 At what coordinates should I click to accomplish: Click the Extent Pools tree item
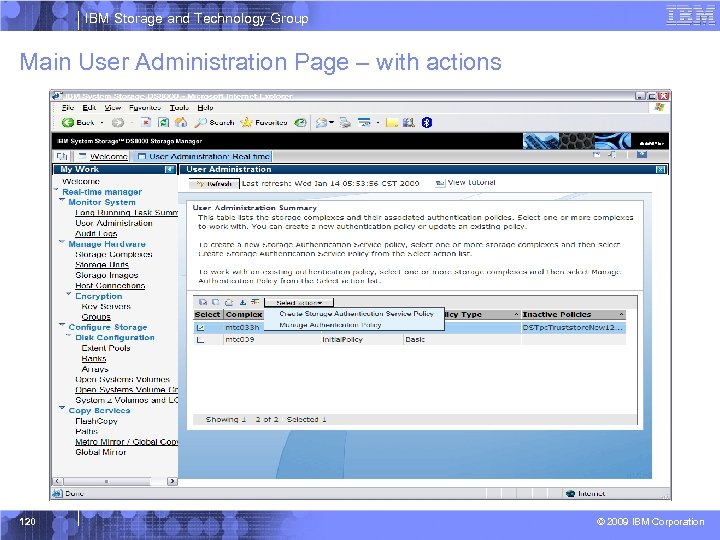pos(106,348)
